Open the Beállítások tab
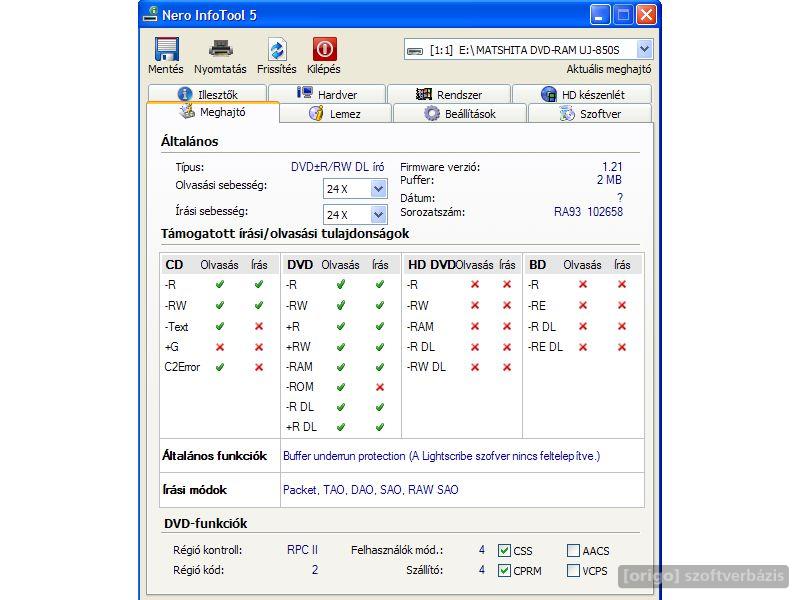Image resolution: width=800 pixels, height=600 pixels. point(460,113)
